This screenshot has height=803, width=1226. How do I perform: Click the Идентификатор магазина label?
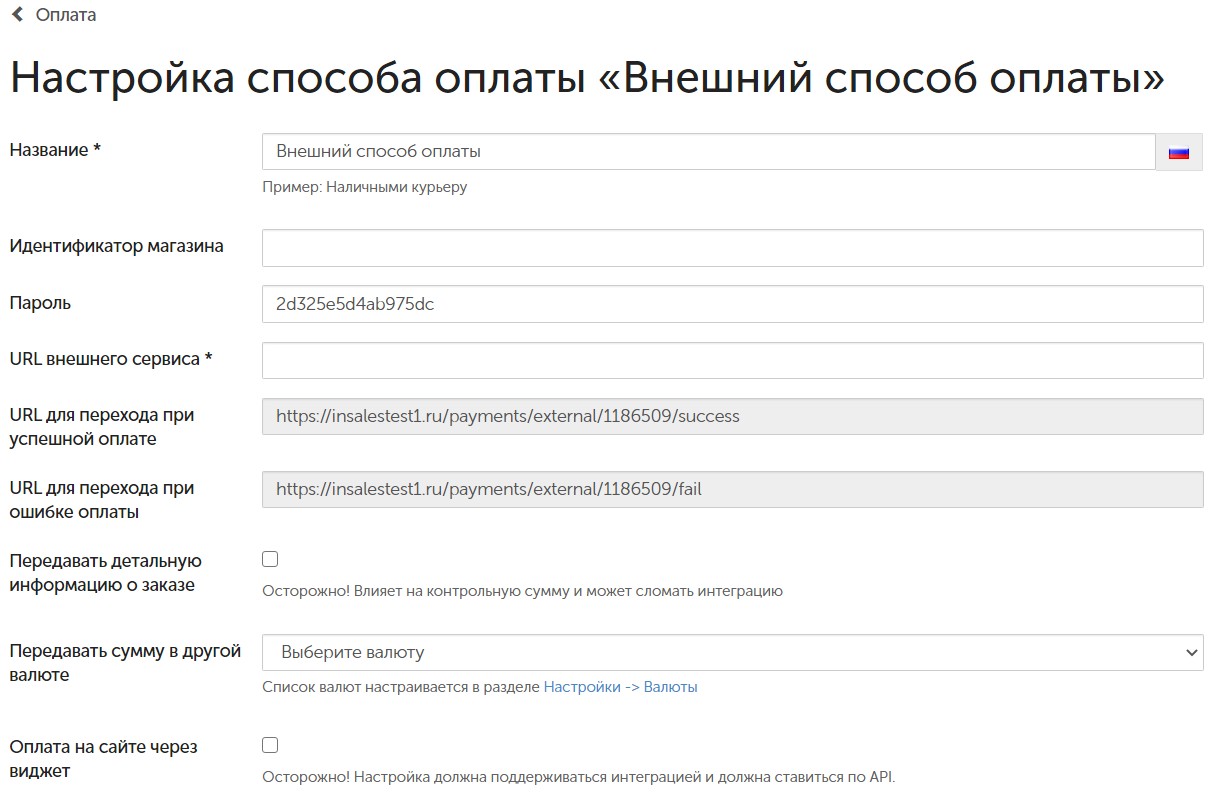(117, 246)
